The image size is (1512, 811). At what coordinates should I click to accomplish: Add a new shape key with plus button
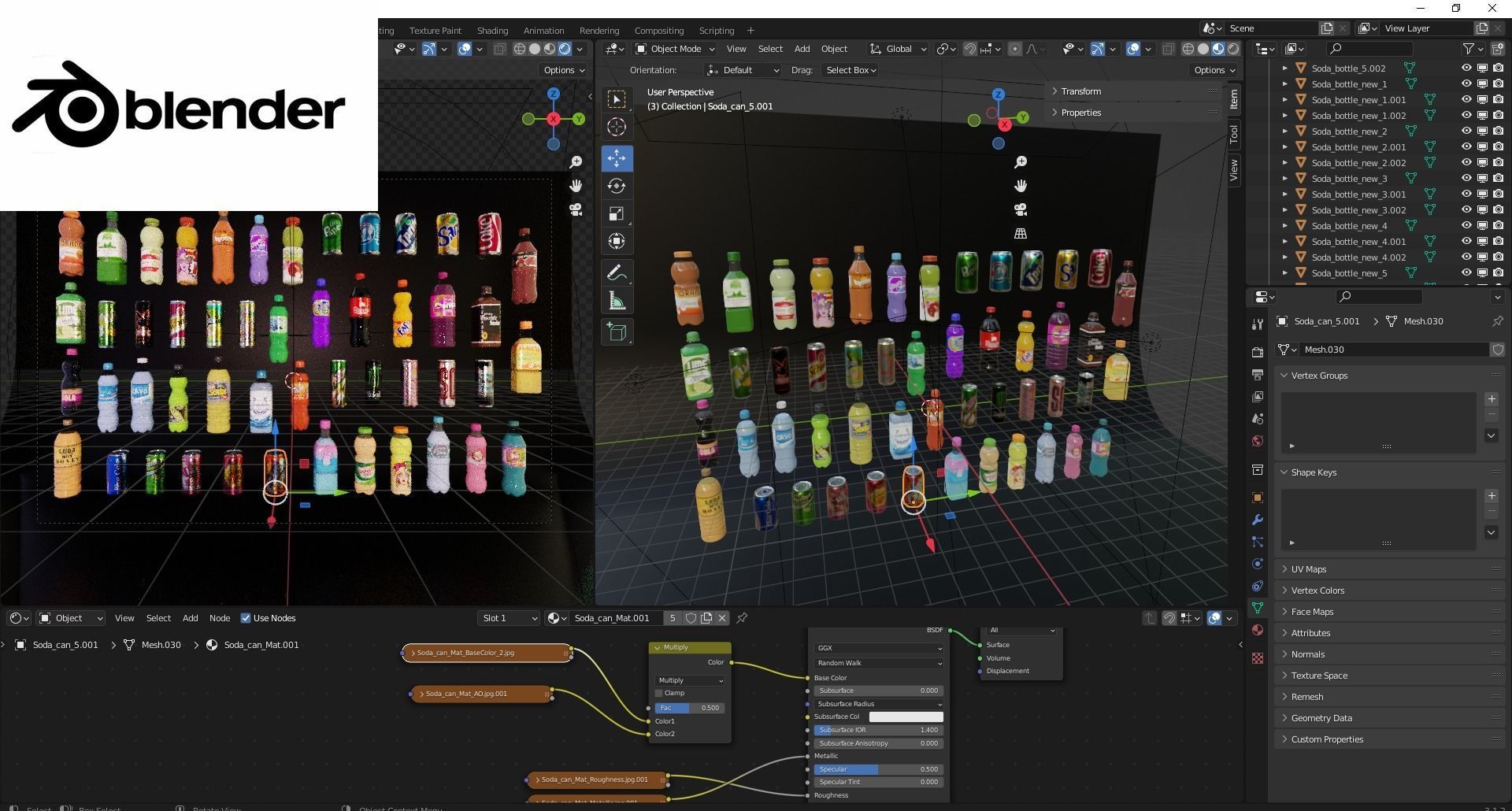[1491, 496]
